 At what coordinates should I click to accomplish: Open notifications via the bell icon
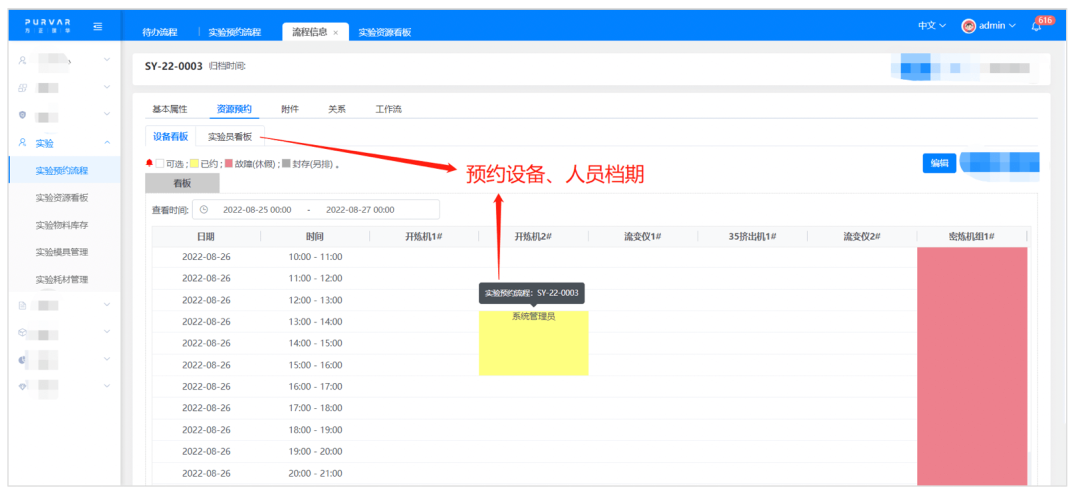[1036, 26]
